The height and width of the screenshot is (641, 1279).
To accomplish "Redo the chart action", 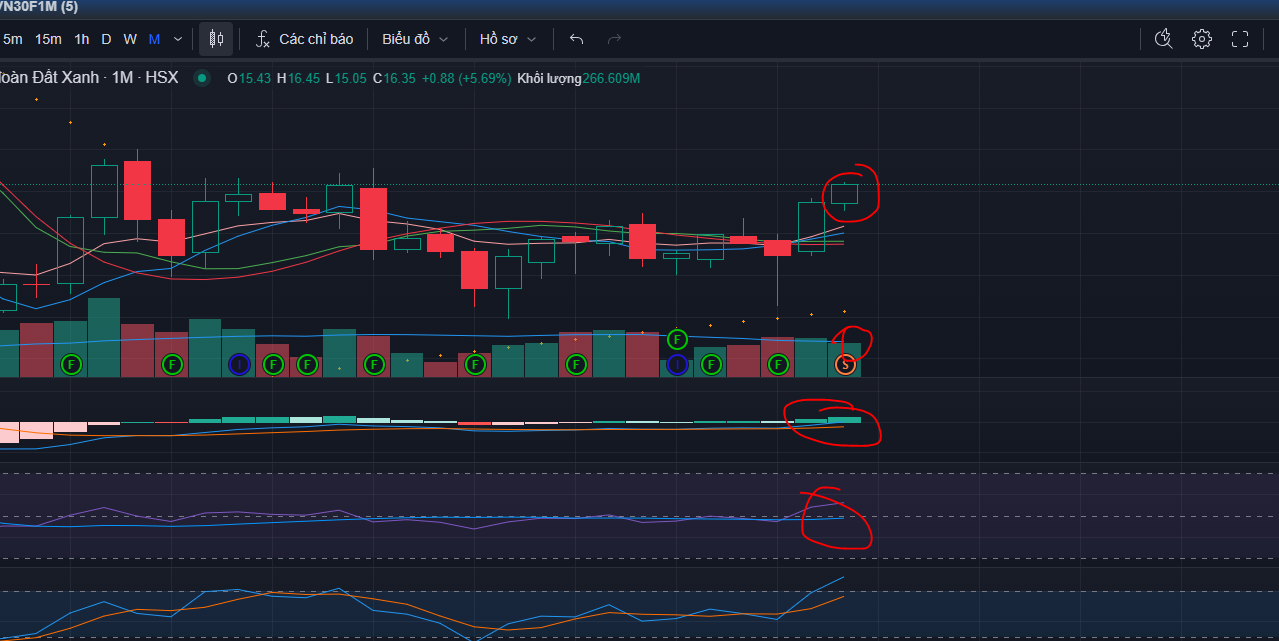I will 614,39.
